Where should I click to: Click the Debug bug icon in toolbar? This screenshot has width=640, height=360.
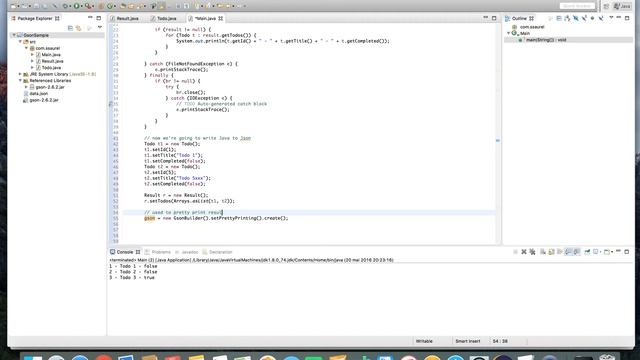(65, 6)
